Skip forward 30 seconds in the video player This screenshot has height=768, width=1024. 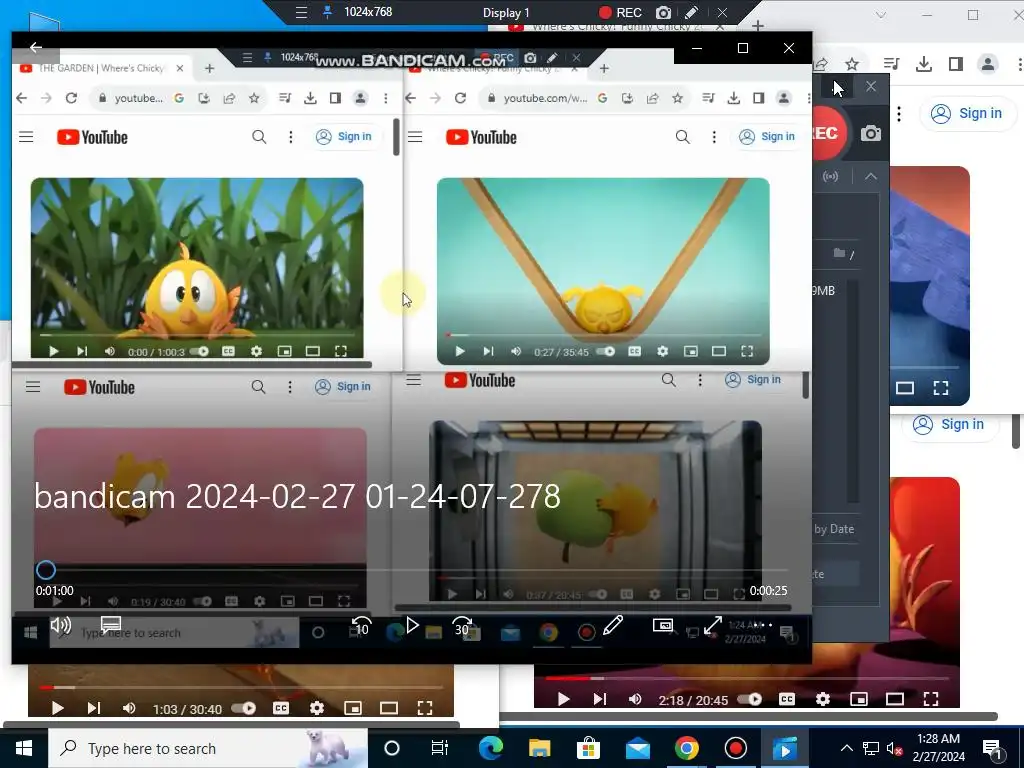pos(462,626)
